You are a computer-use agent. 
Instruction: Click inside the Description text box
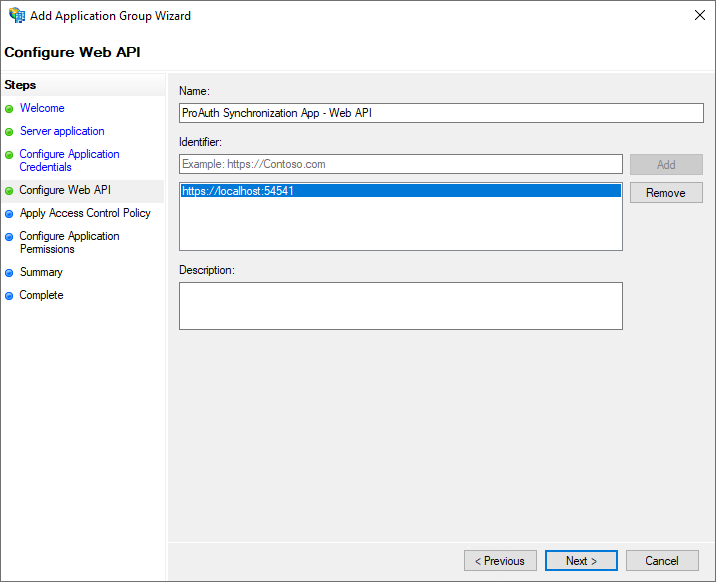coord(400,305)
